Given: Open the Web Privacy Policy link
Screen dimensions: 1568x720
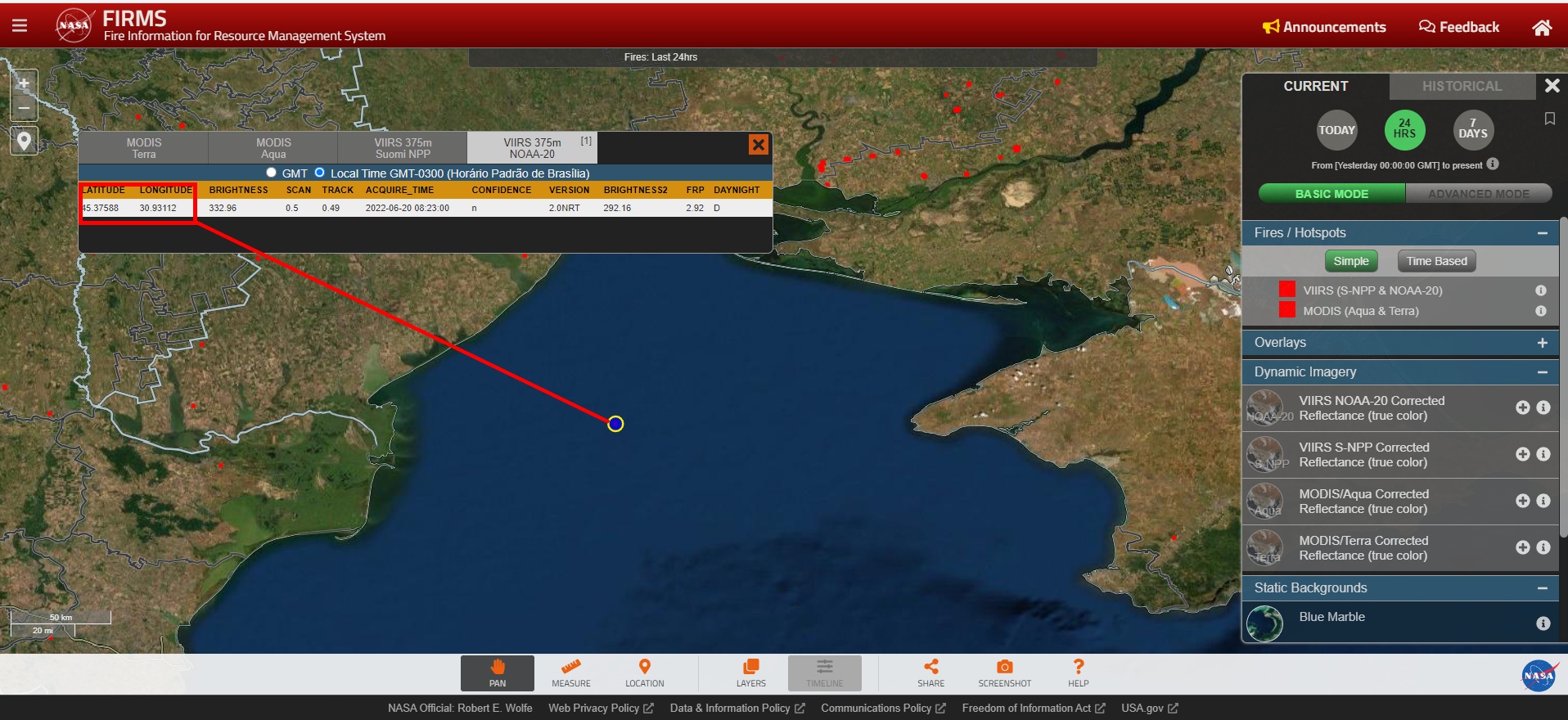Looking at the screenshot, I should point(601,709).
